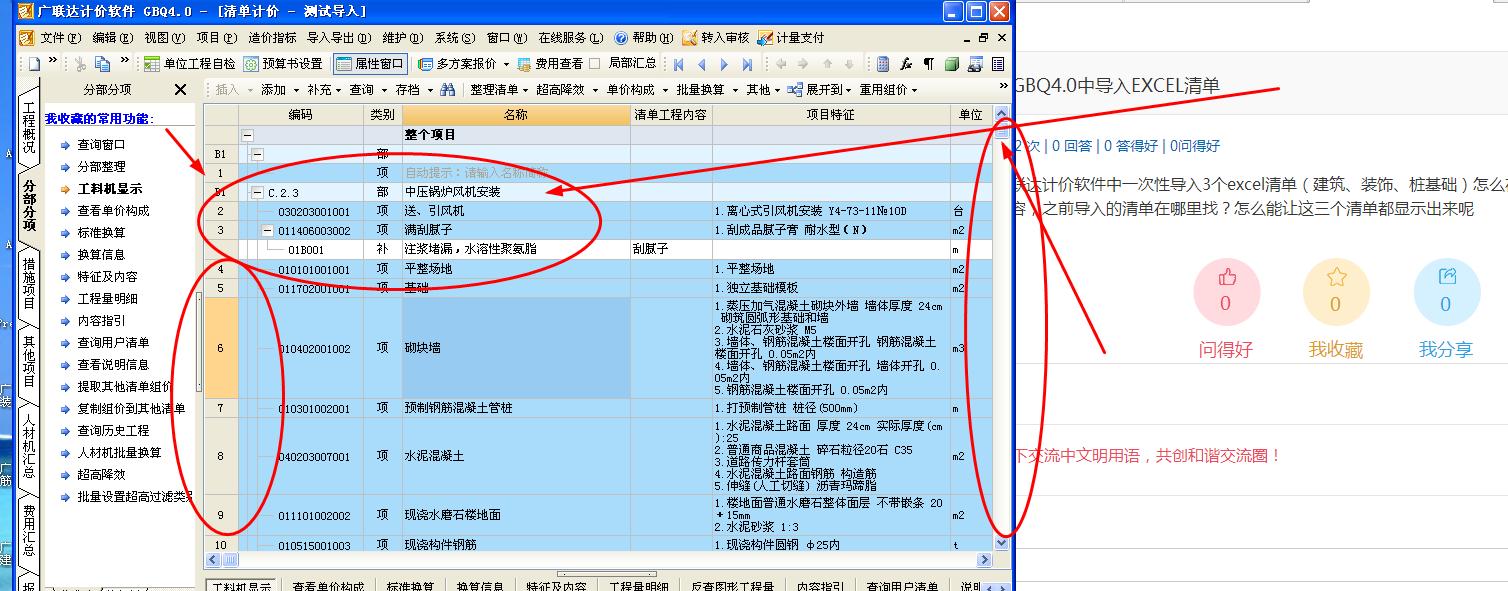1508x591 pixels.
Task: Select the 名称 column header
Action: point(515,115)
